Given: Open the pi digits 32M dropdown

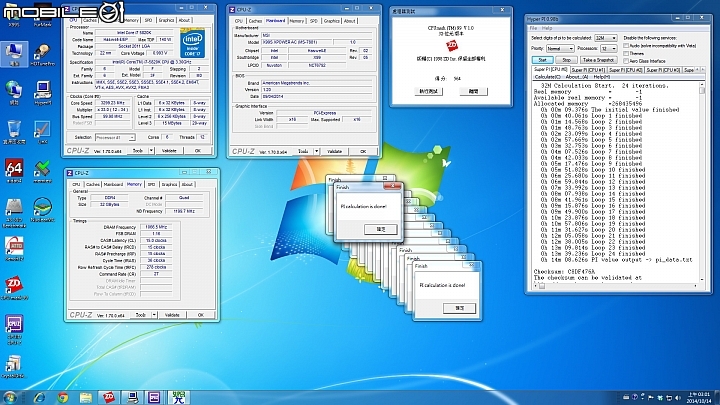Looking at the screenshot, I should click(x=605, y=38).
